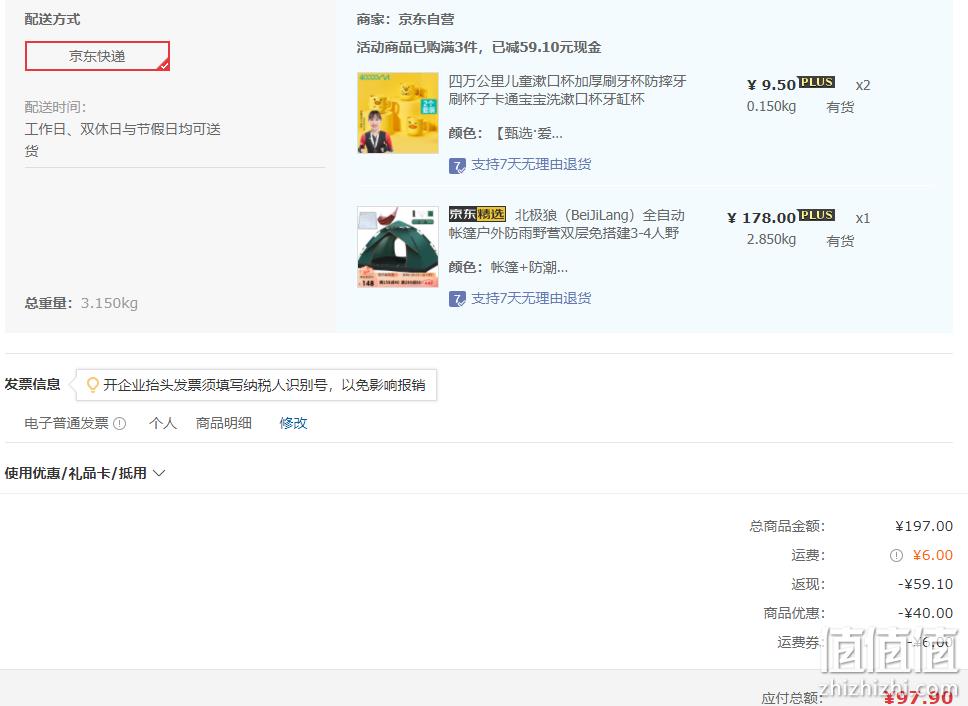Image resolution: width=968 pixels, height=706 pixels.
Task: Click the x2 quantity on the mouthwash cup row
Action: tap(862, 85)
